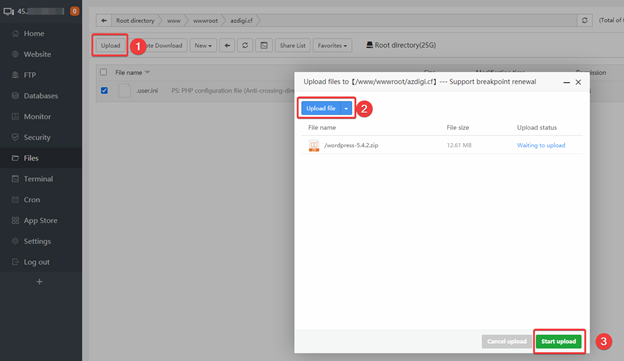Click Upload file button in dialog
Viewport: 624px width, 361px height.
click(x=321, y=108)
